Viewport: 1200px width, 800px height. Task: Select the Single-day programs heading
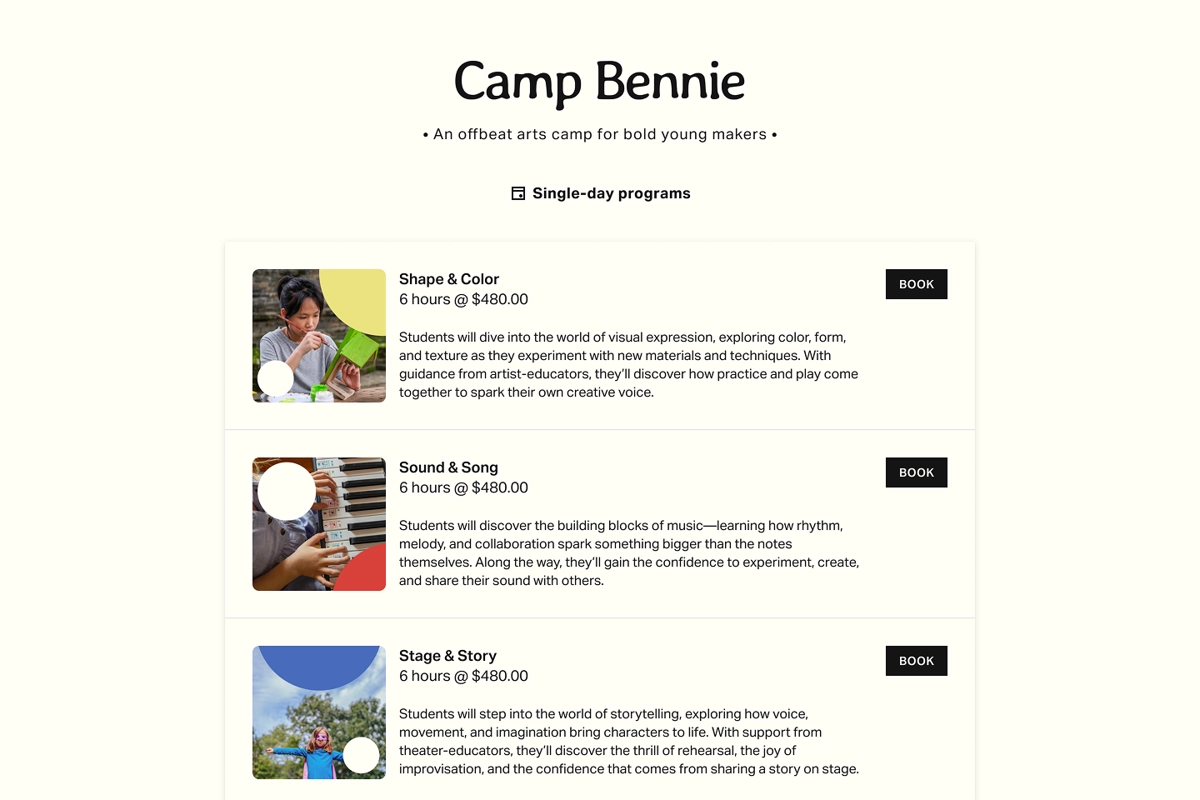pos(611,194)
